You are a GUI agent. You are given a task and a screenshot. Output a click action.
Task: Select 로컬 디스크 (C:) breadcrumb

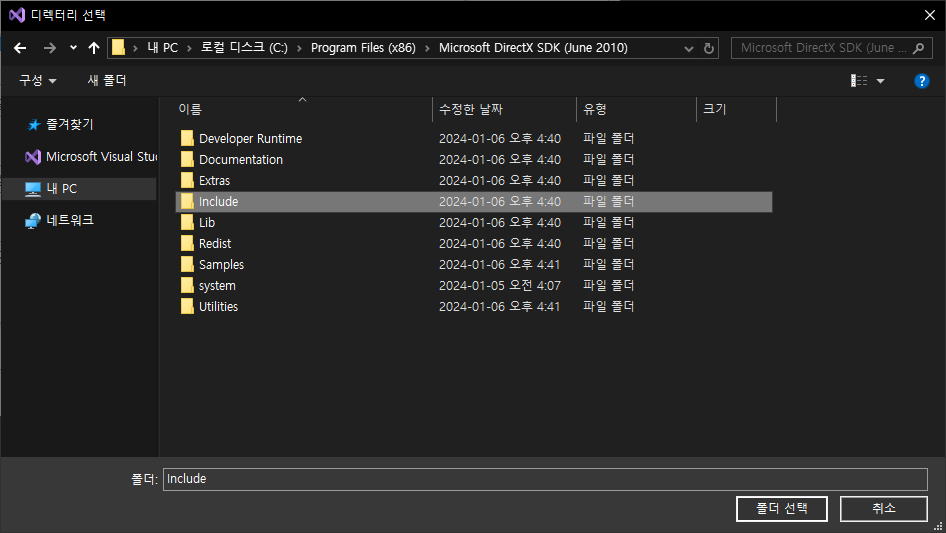point(244,48)
